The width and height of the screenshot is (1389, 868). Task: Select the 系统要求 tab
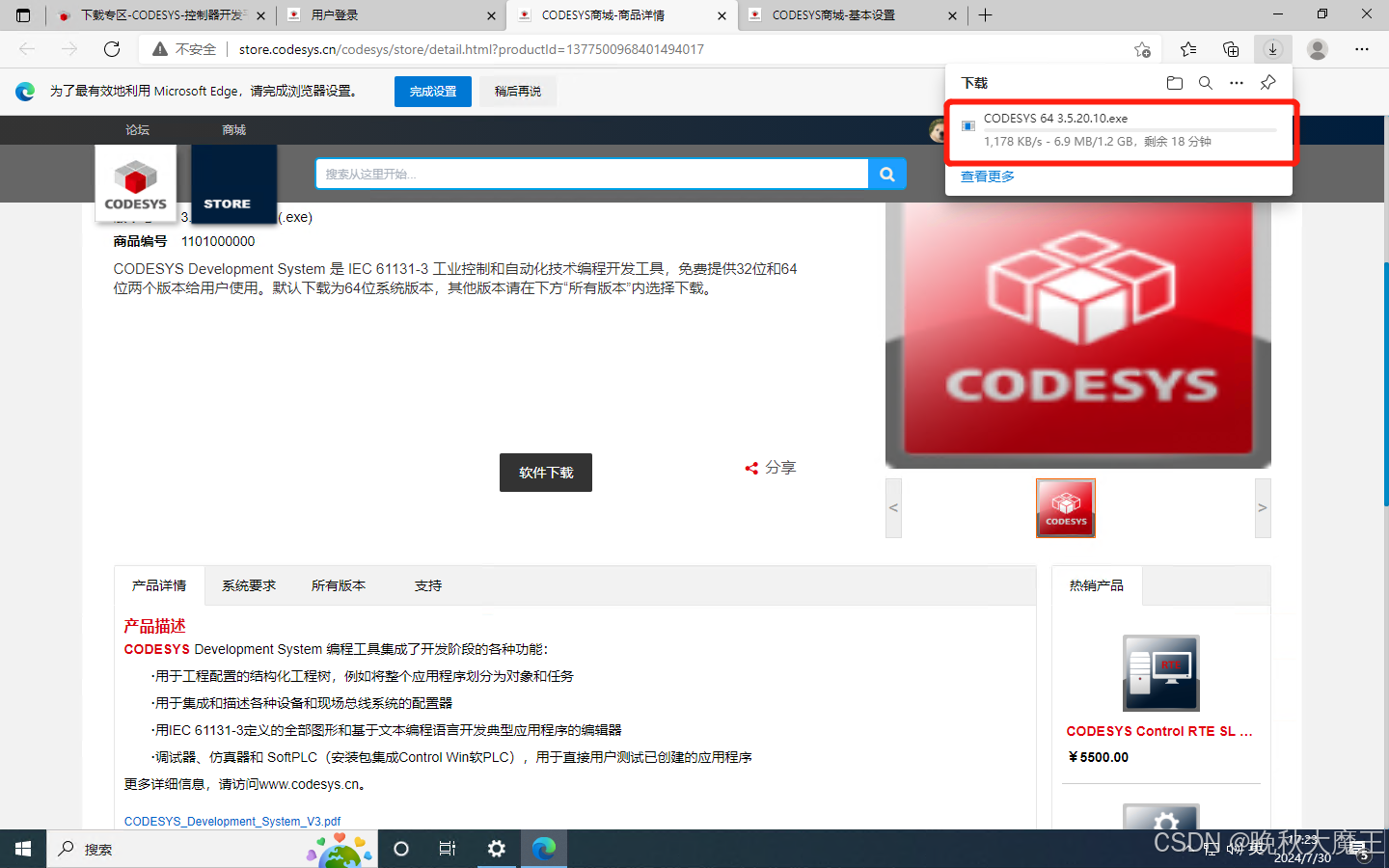249,585
